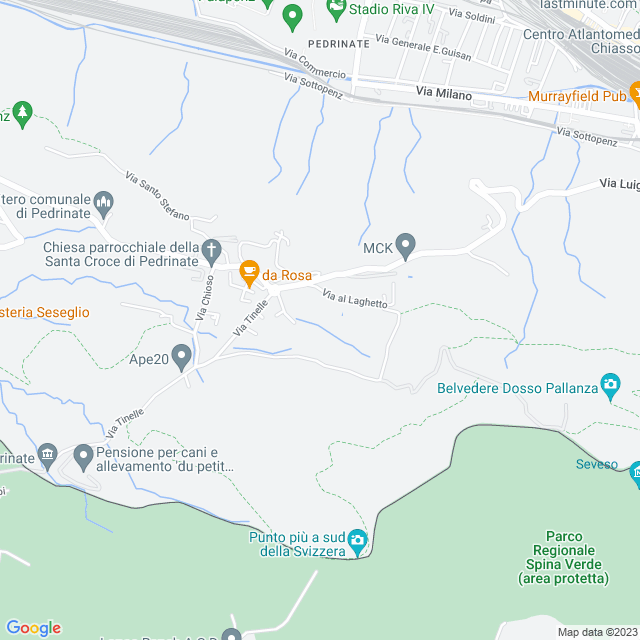Open the Map data ©2023 attribution
The image size is (640, 640).
tap(598, 632)
